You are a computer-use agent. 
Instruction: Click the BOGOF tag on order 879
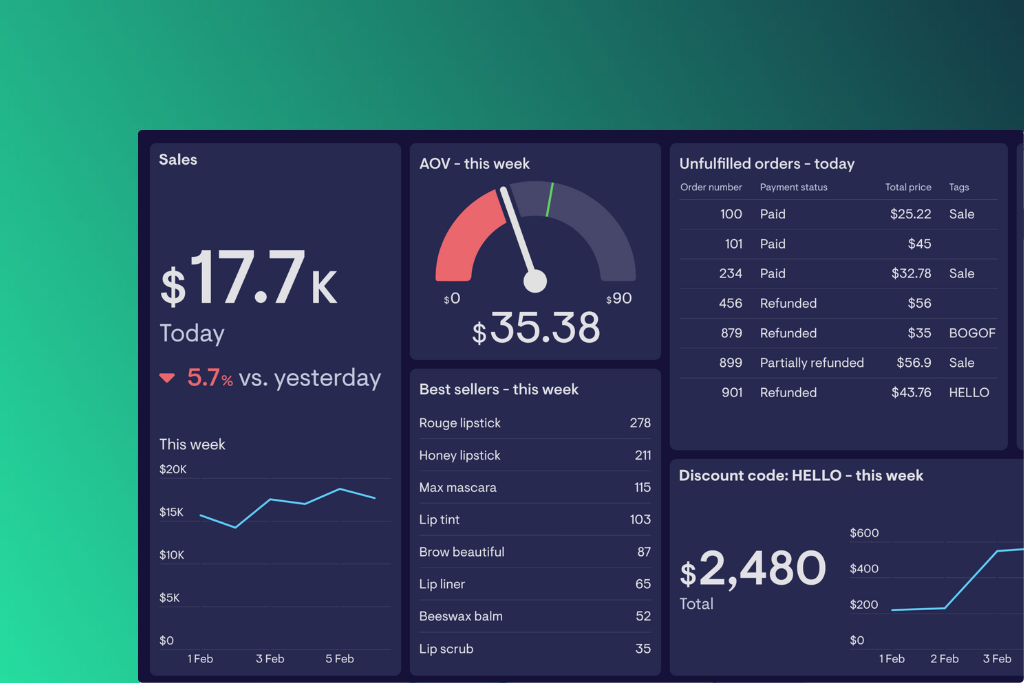click(x=972, y=333)
